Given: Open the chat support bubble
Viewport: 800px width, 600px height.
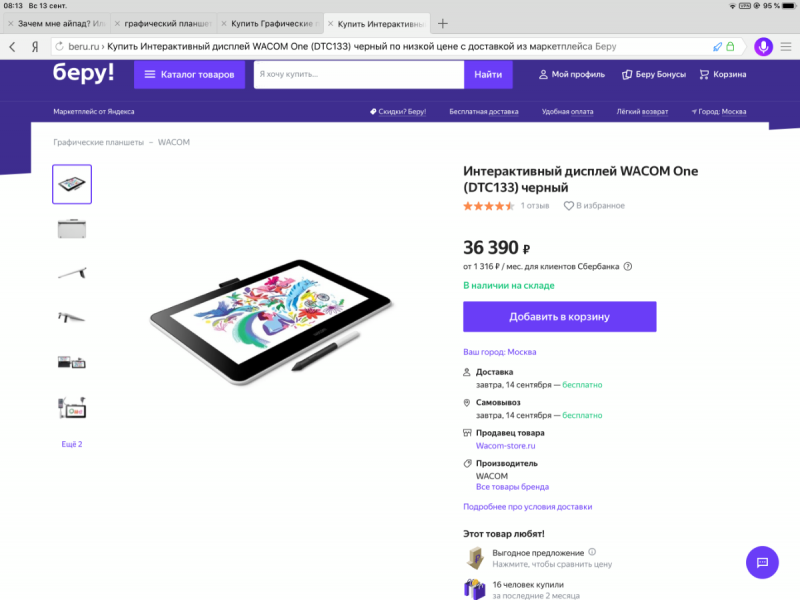Looking at the screenshot, I should pos(762,561).
